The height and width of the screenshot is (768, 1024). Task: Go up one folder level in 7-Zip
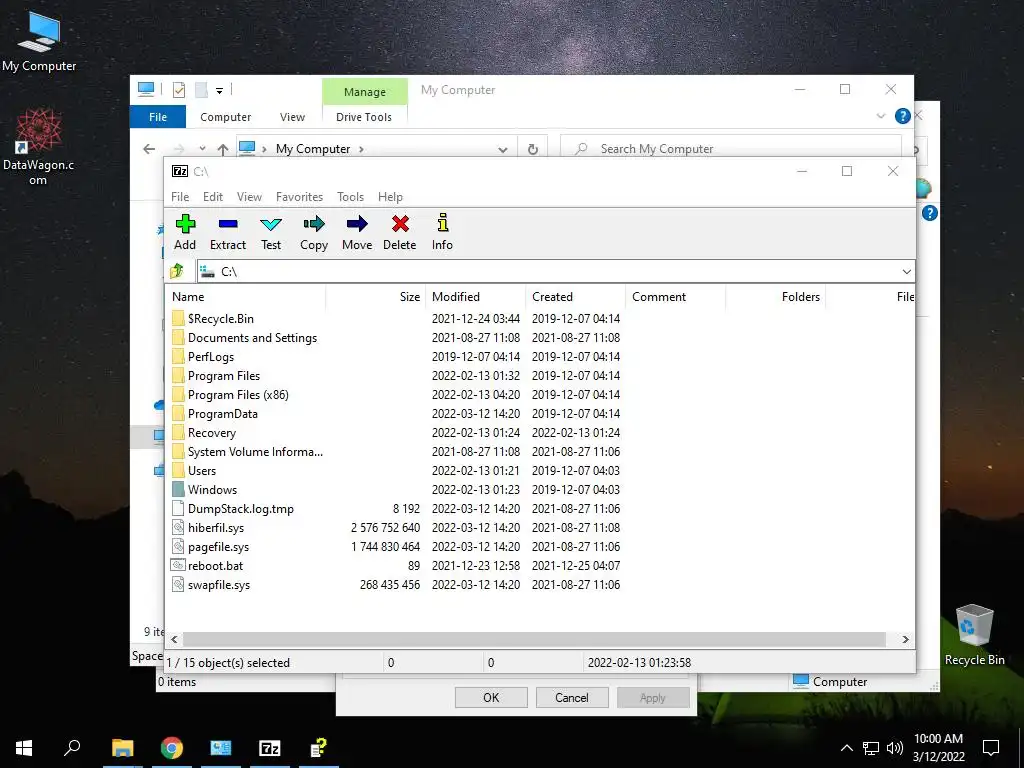point(177,271)
